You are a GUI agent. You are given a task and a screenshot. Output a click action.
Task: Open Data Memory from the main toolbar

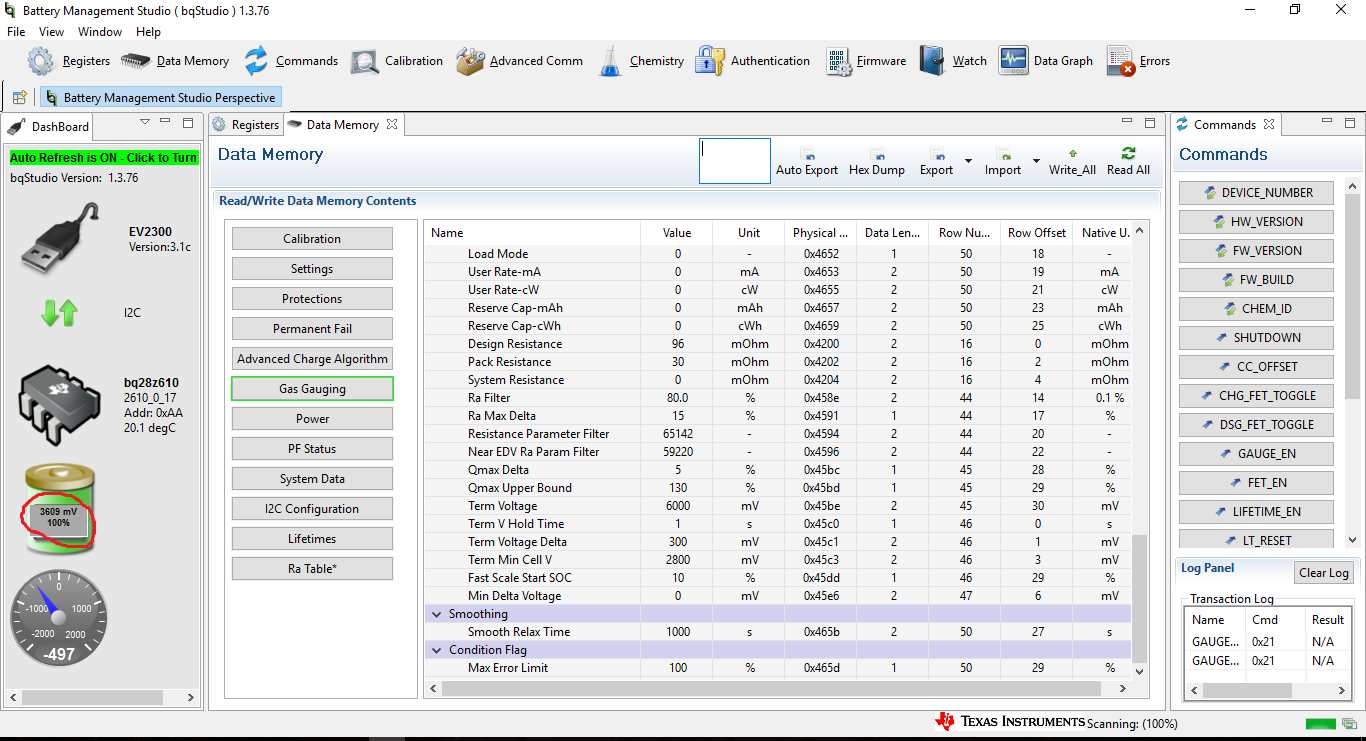[175, 61]
